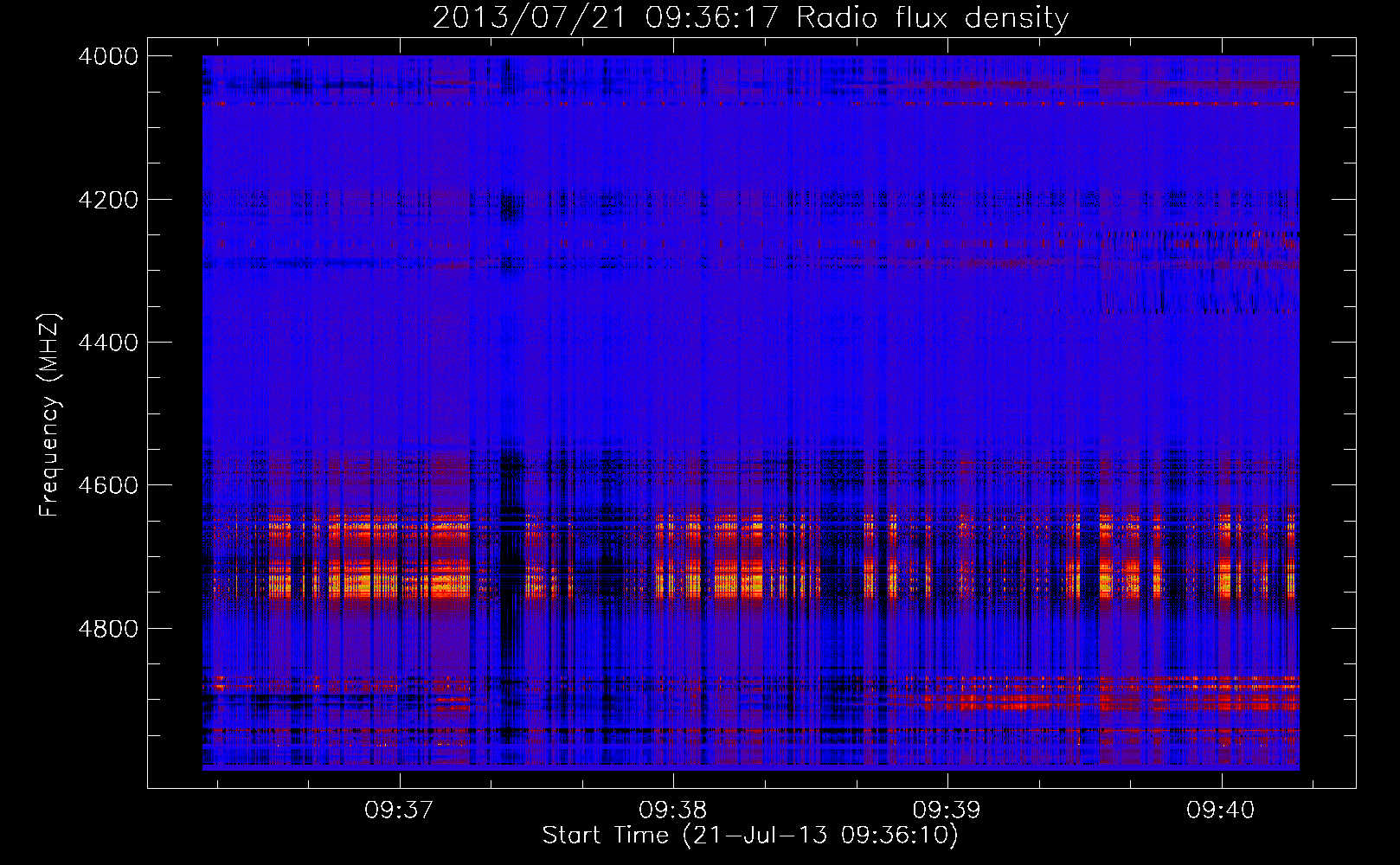Click the 09:37 time tick label
The width and height of the screenshot is (1400, 865).
tap(399, 811)
